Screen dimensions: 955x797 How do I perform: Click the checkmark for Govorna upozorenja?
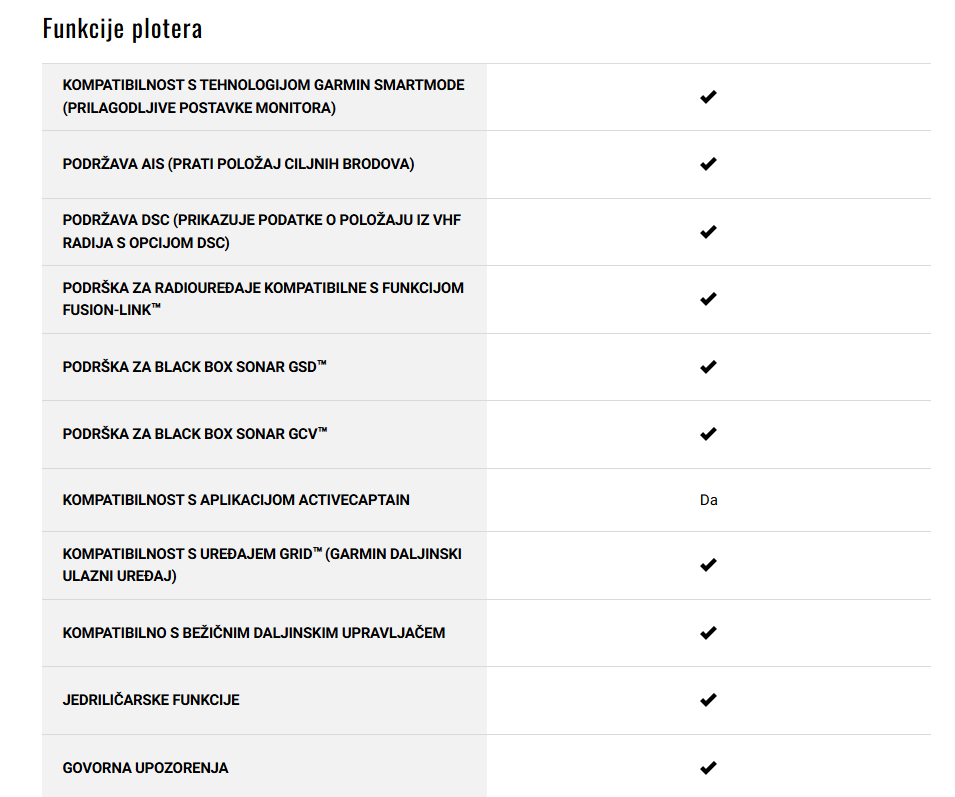click(708, 768)
